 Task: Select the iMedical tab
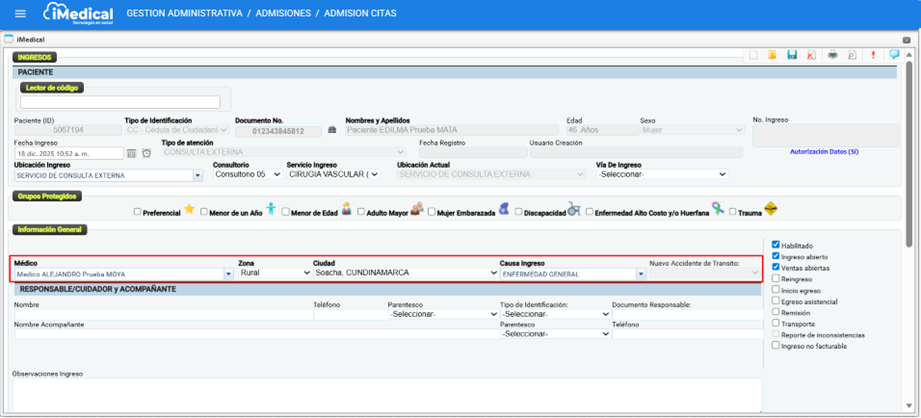[28, 38]
